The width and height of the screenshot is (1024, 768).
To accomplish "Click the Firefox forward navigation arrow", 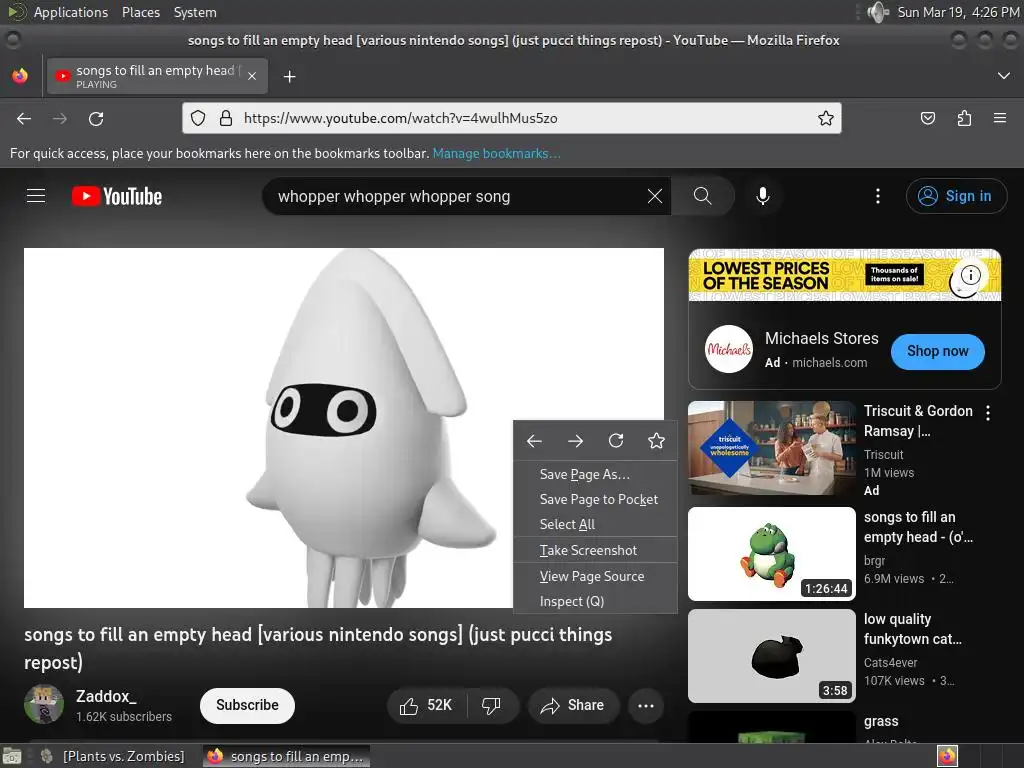I will pyautogui.click(x=60, y=119).
